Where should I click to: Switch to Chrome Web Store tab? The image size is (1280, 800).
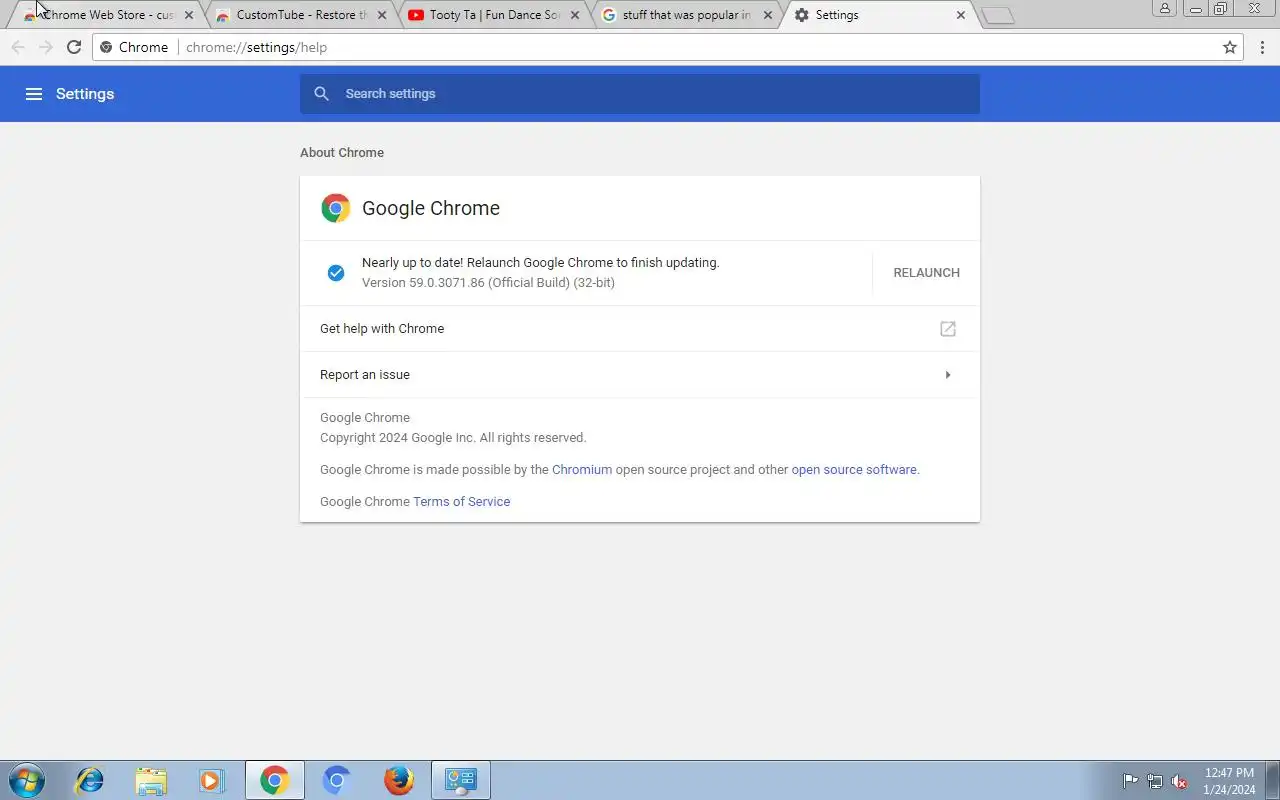(108, 15)
